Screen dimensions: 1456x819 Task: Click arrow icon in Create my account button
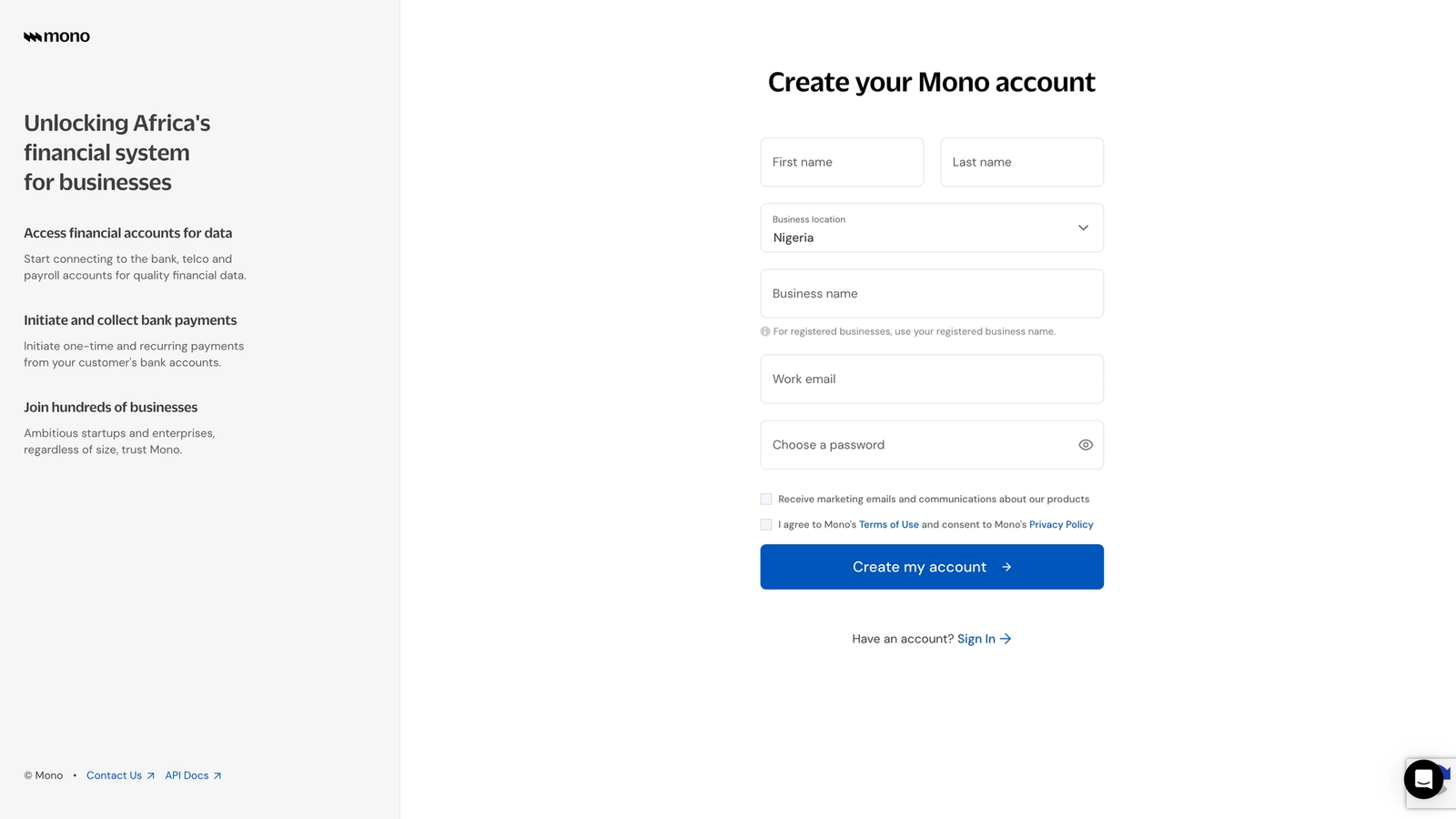coord(1006,567)
